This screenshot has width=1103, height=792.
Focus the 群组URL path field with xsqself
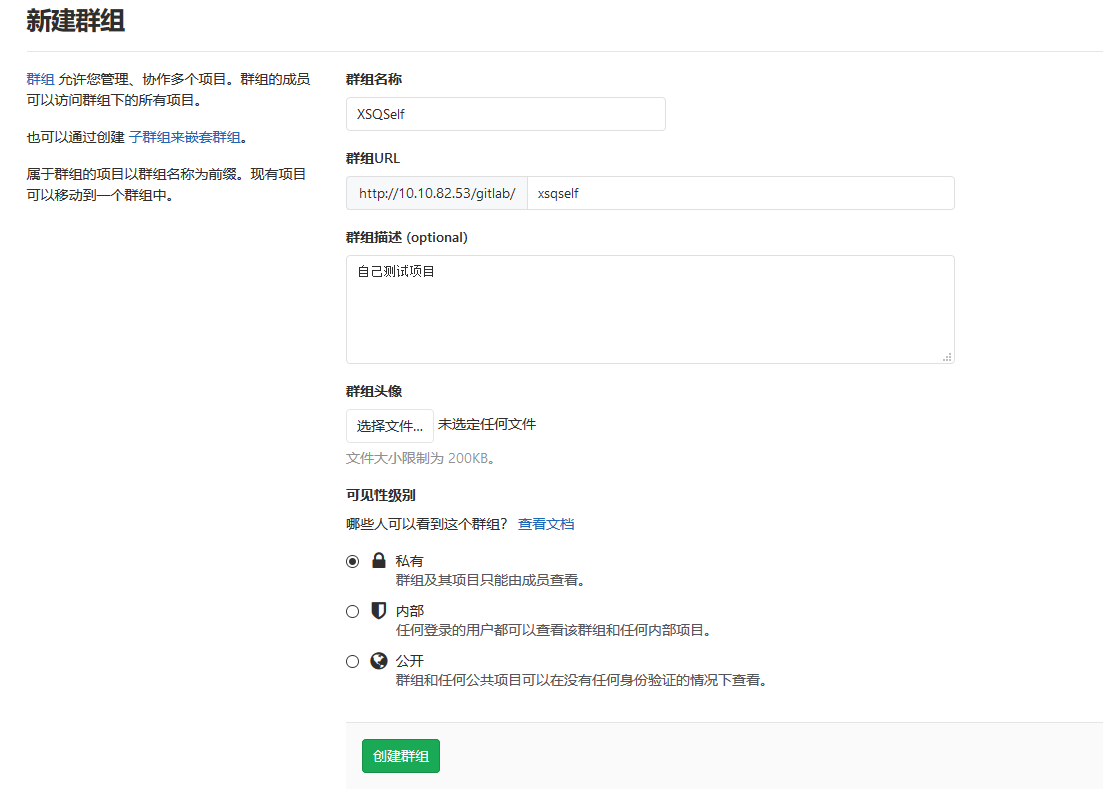[741, 193]
